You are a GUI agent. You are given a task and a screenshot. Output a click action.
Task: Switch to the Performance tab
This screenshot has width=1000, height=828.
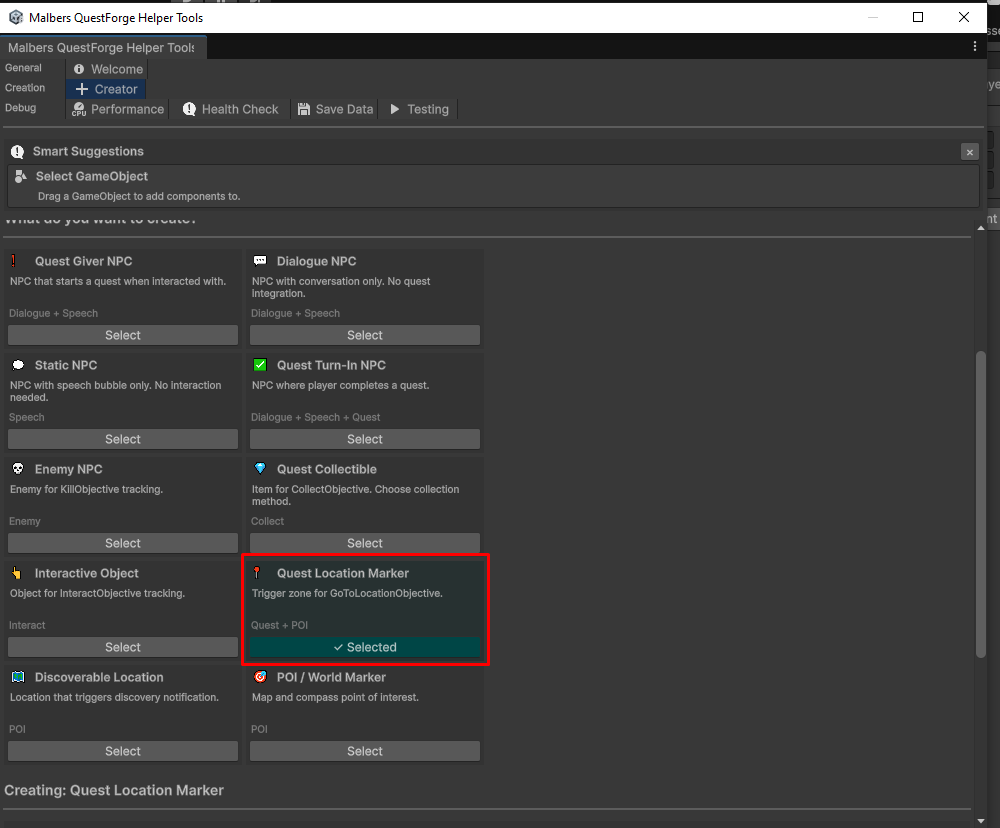[x=118, y=109]
